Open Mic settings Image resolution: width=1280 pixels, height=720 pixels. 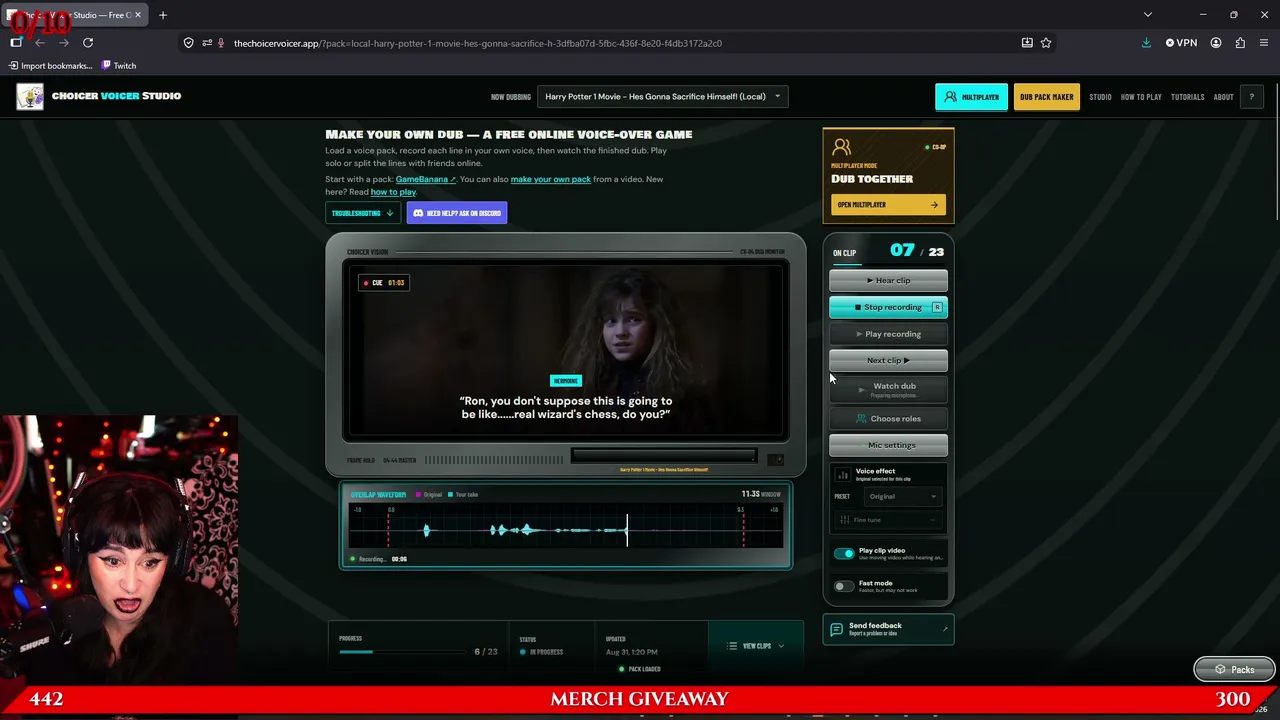tap(888, 445)
